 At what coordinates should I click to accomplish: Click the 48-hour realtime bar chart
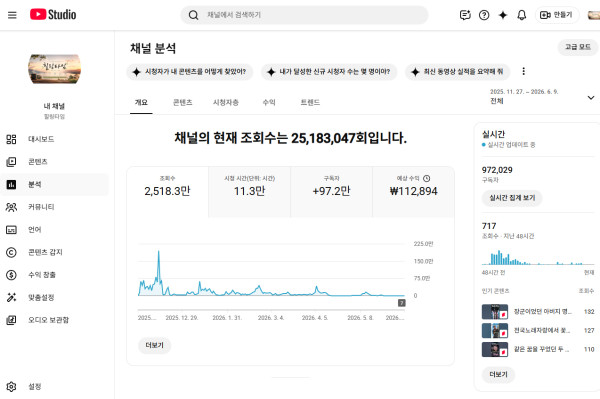coord(538,257)
